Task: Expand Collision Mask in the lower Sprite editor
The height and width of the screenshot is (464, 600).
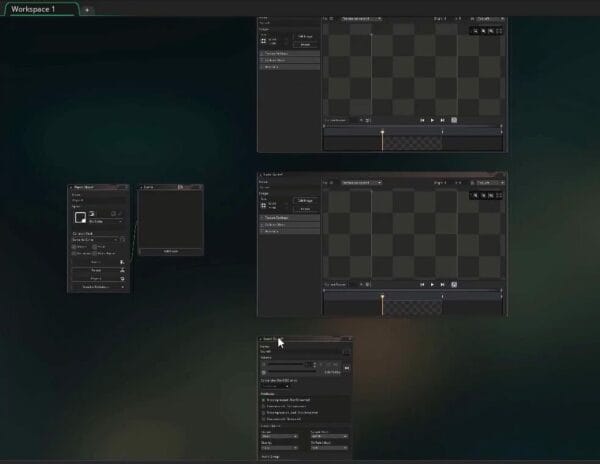Action: [290, 225]
